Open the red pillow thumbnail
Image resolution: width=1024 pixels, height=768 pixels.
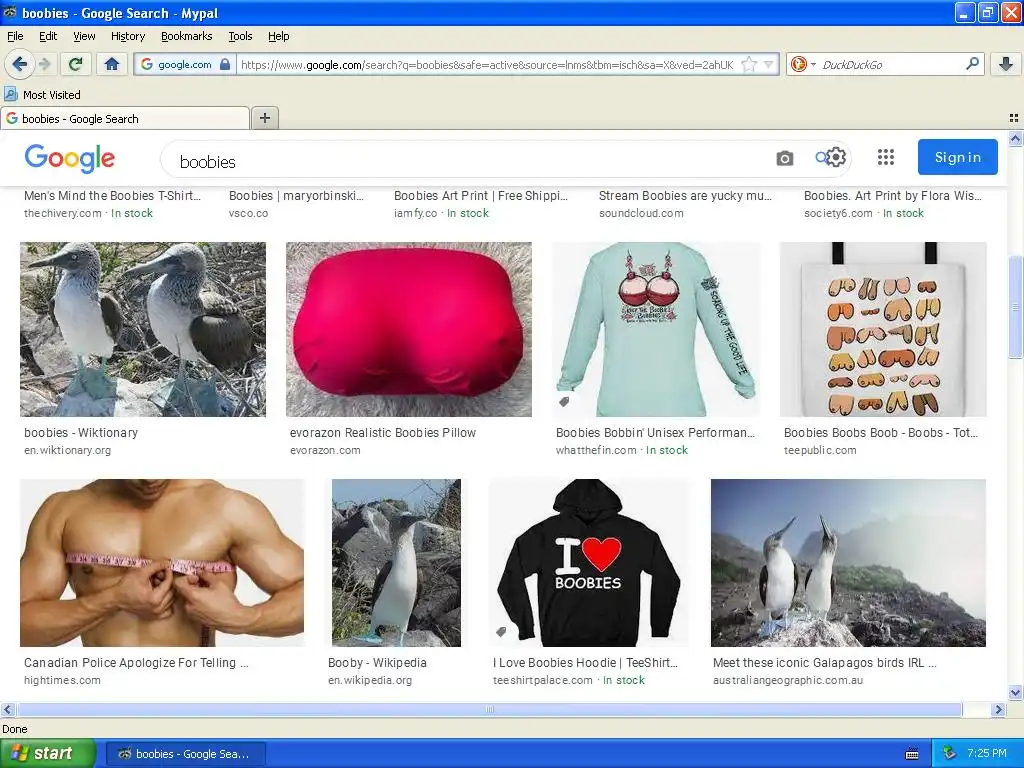click(409, 329)
